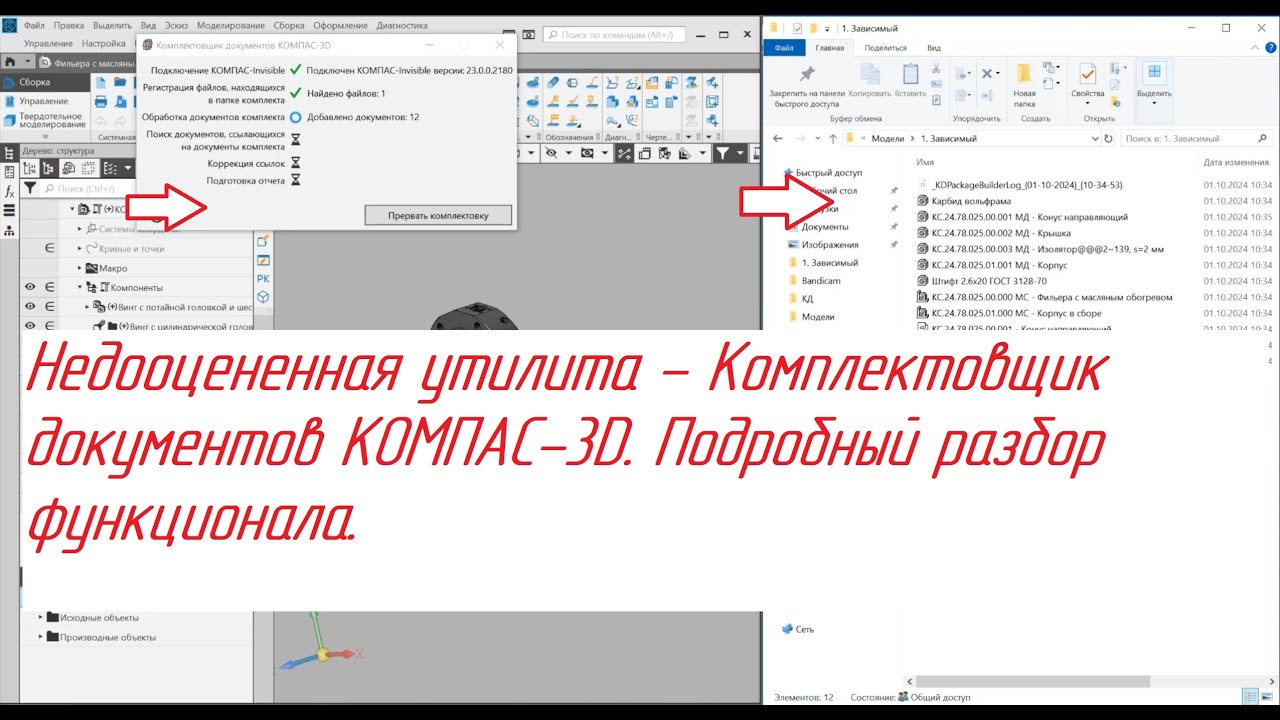This screenshot has width=1280, height=720.
Task: Open the Эскиз menu in KOMPAS
Action: point(177,25)
